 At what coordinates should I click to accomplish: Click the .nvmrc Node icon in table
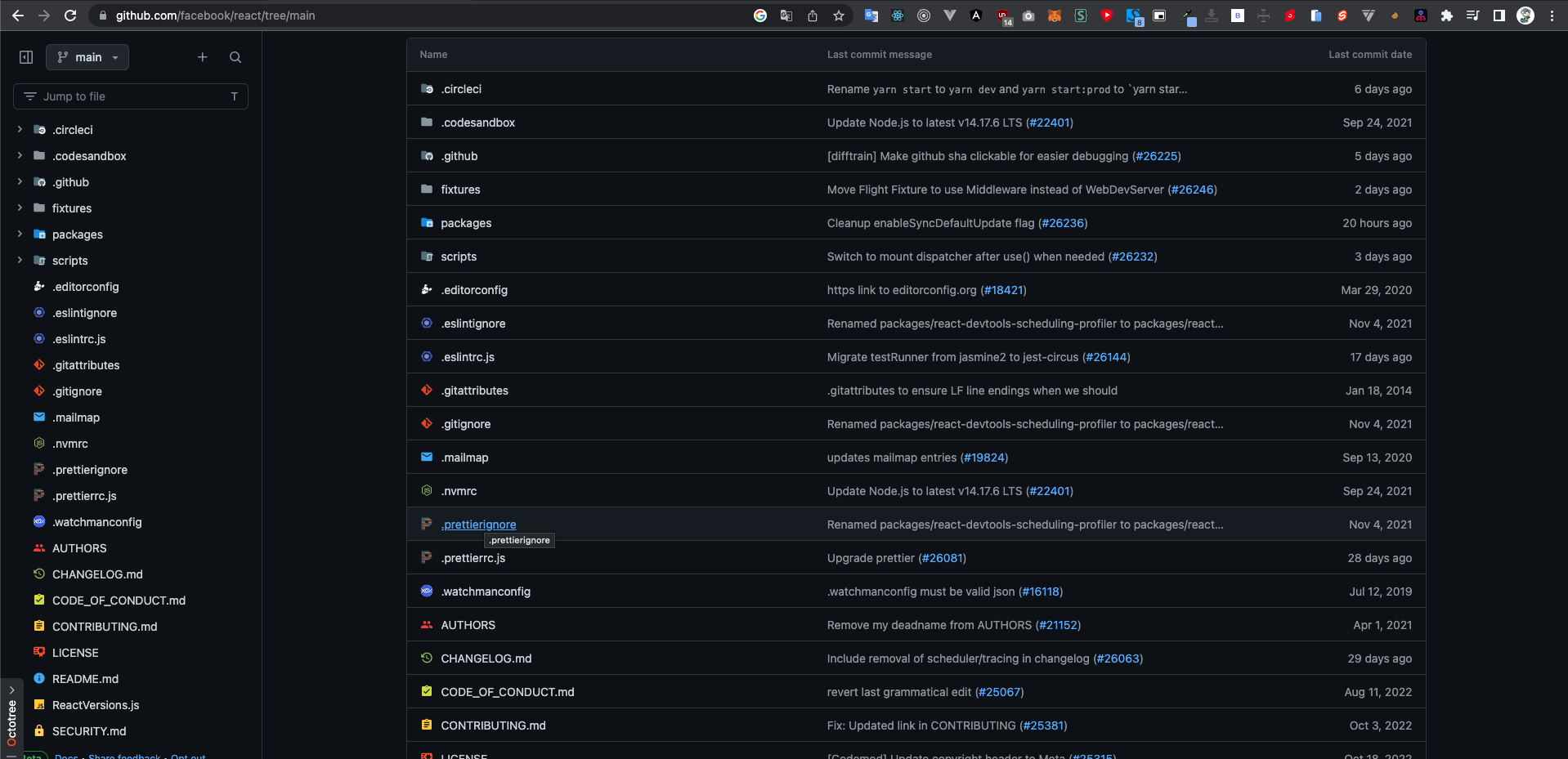[427, 491]
